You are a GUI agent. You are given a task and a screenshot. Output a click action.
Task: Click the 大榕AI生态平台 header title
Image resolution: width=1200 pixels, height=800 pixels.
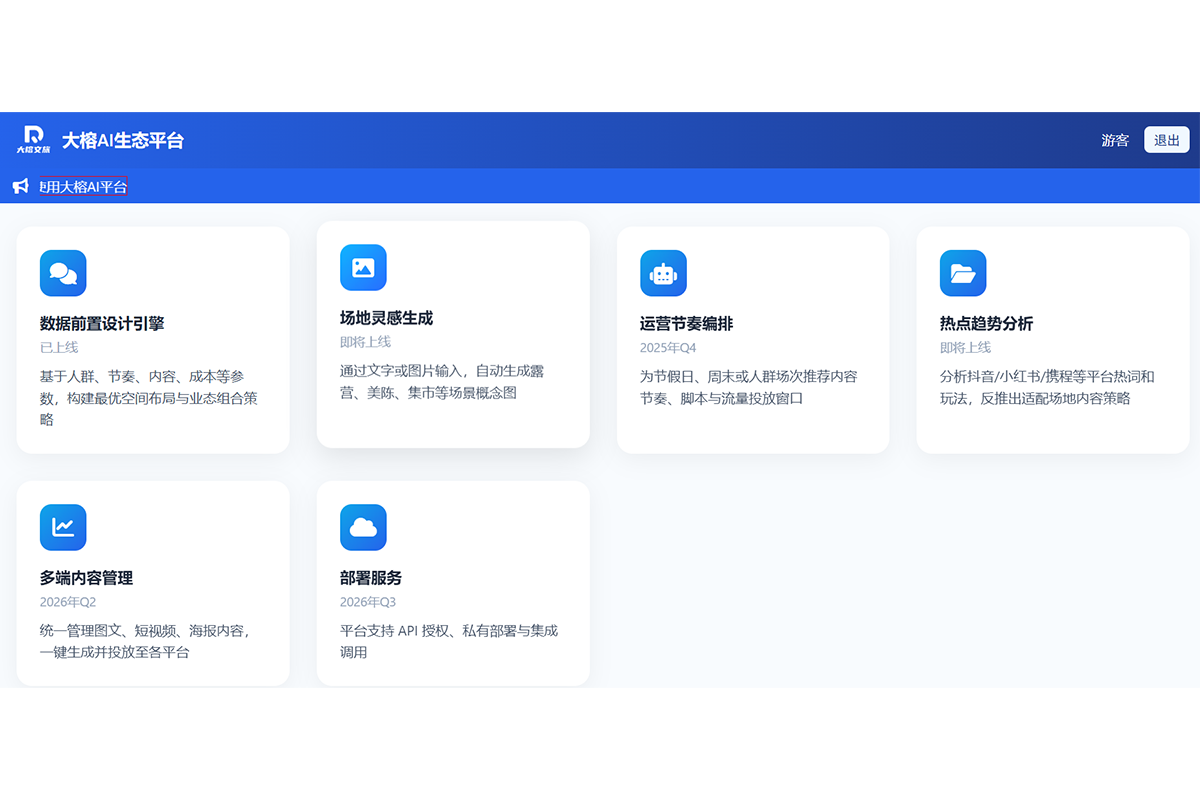coord(123,140)
